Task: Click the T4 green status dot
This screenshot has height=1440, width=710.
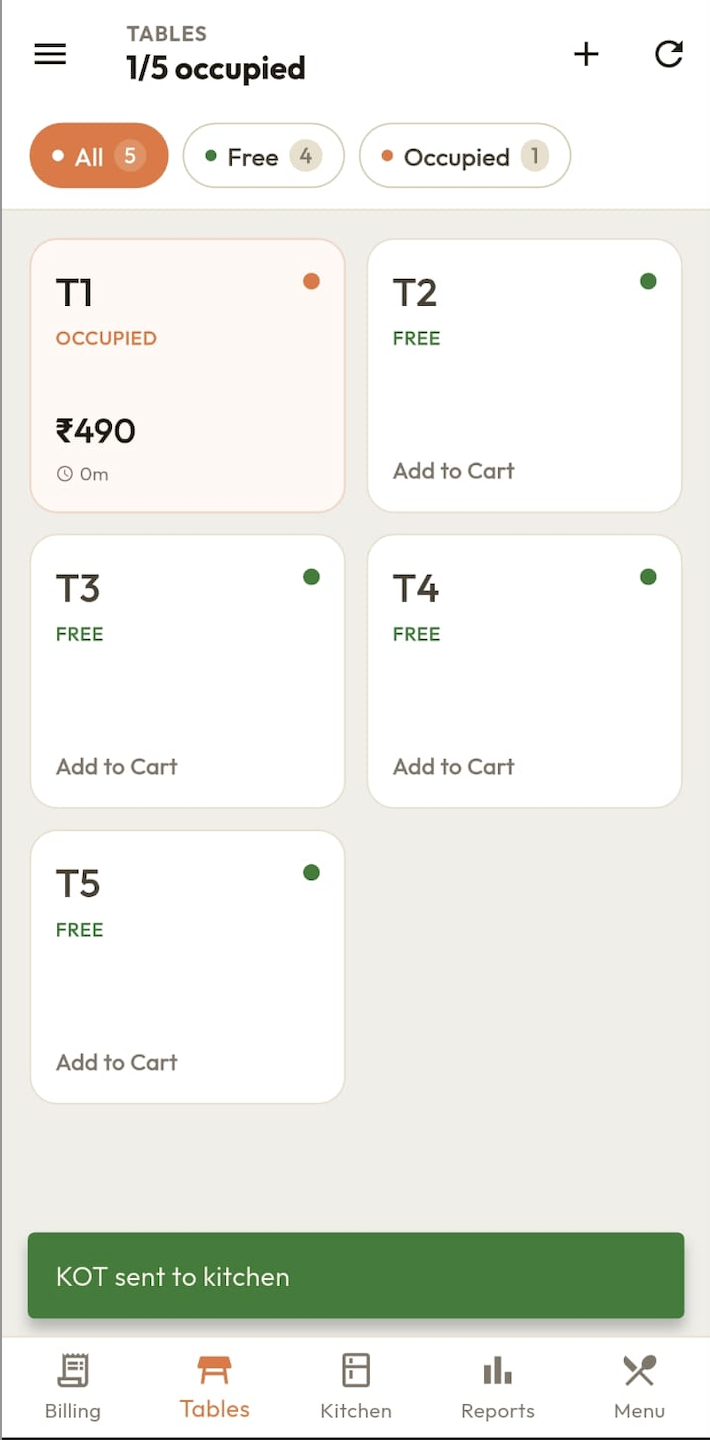Action: tap(648, 577)
